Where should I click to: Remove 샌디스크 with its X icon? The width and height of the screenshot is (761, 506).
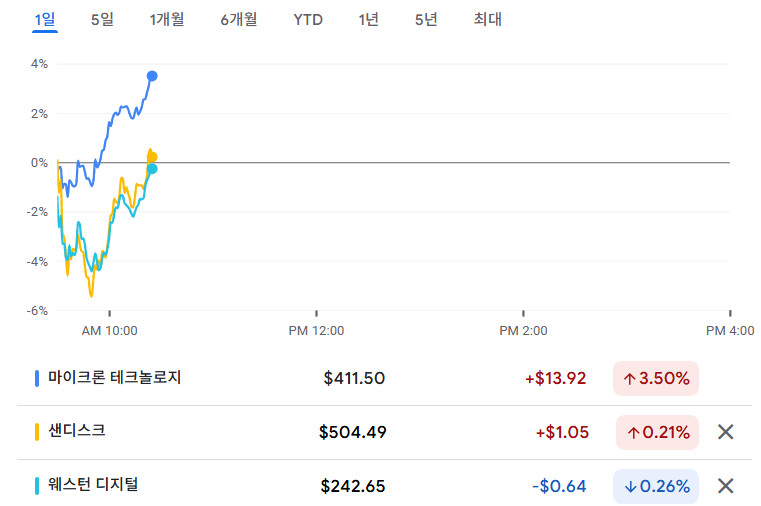pos(726,432)
